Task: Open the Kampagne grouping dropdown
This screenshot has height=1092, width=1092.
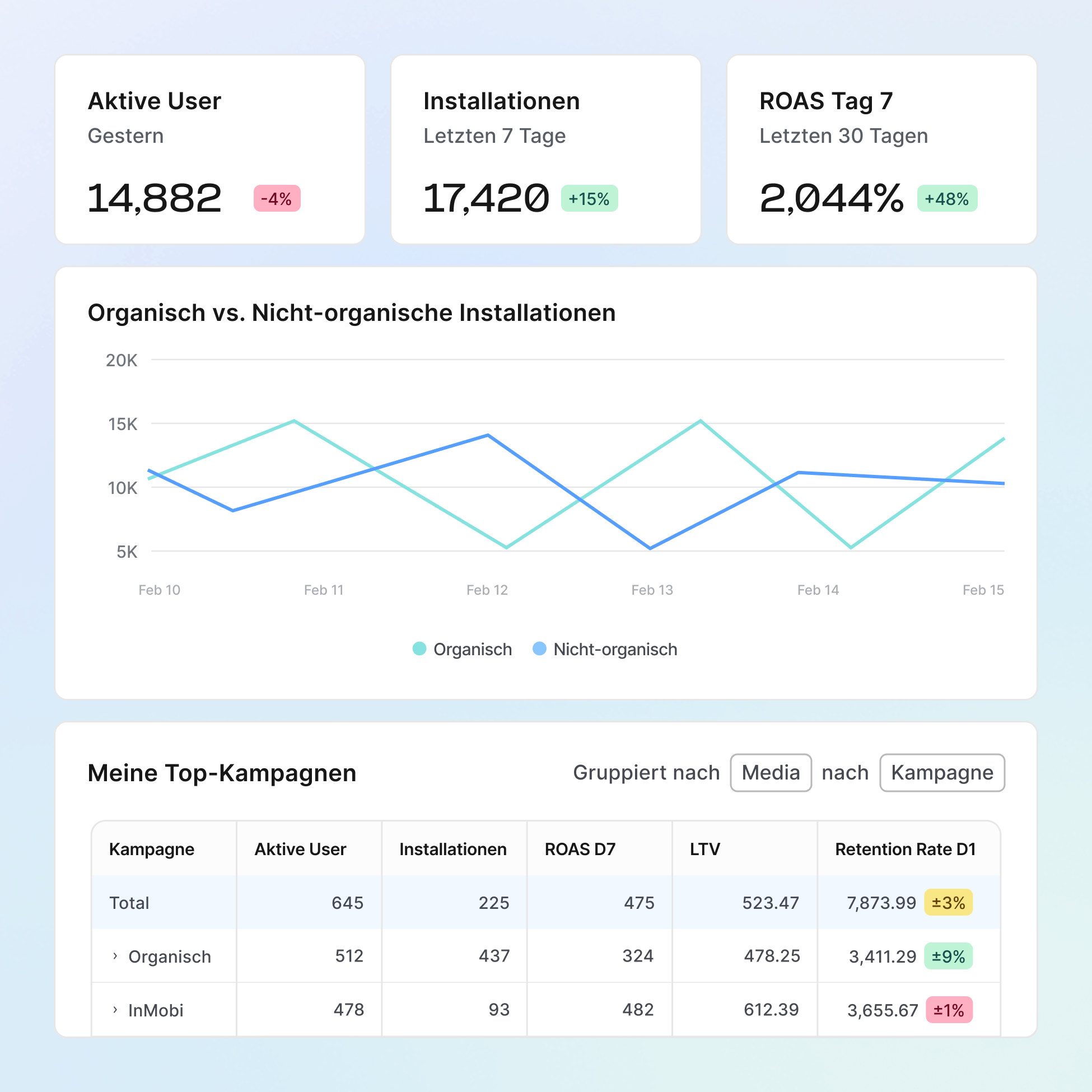Action: pos(942,773)
